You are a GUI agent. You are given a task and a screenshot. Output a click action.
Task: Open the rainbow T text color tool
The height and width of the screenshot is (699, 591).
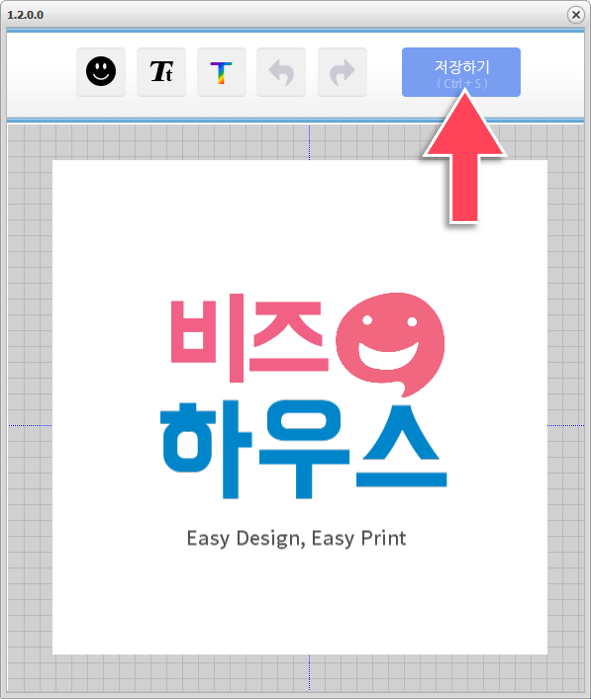[x=222, y=72]
